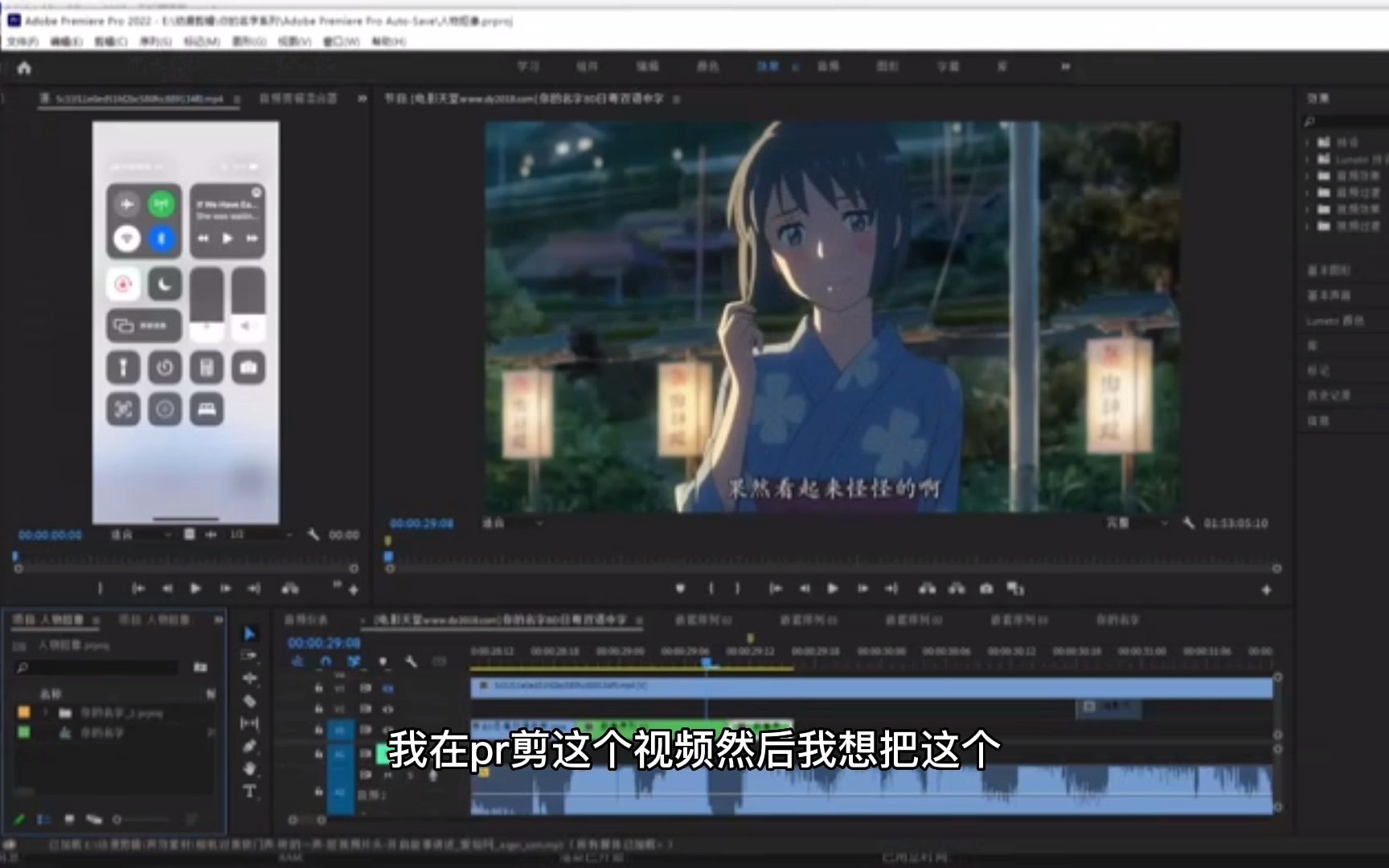Open the Window (W) menu
Image resolution: width=1389 pixels, height=868 pixels.
pos(342,41)
